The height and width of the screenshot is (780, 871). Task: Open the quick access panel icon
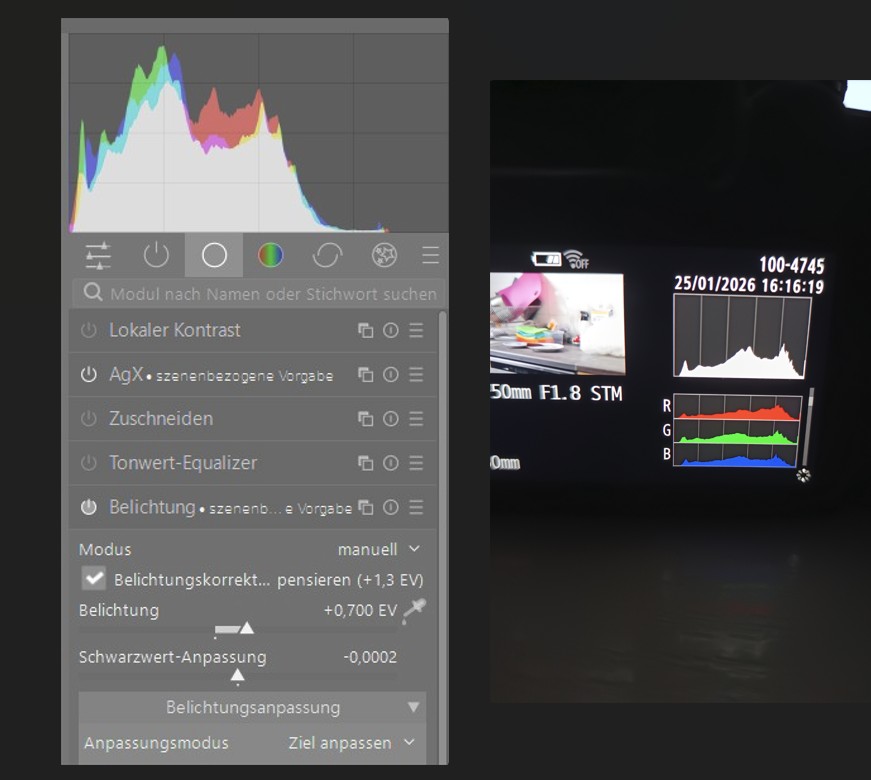(97, 255)
